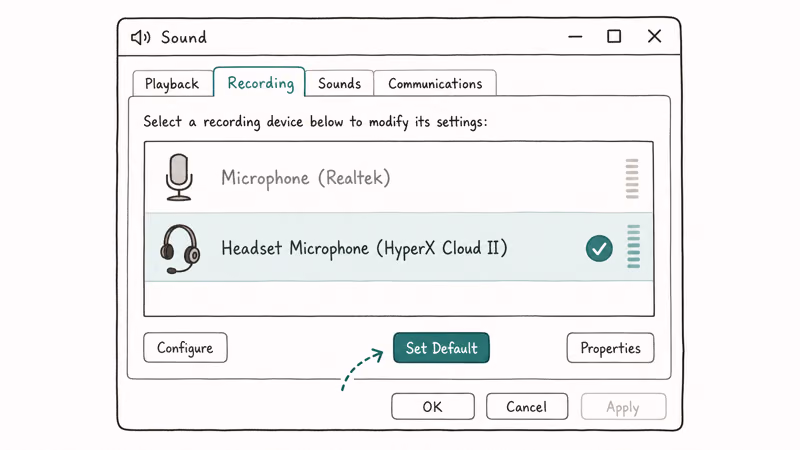Click the greyed-out Apply button
The image size is (800, 450).
click(x=623, y=407)
